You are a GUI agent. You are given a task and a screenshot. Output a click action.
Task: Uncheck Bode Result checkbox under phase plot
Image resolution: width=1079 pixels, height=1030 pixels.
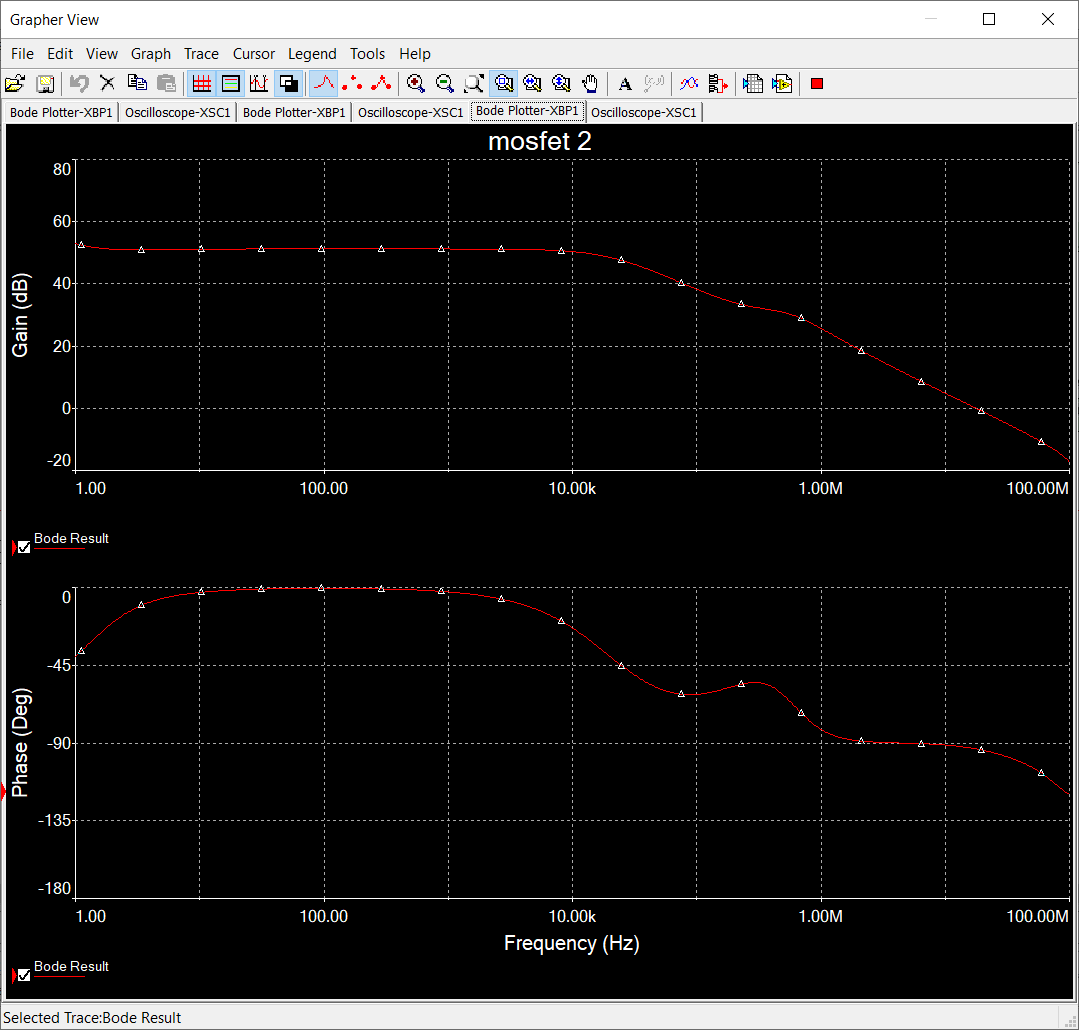click(24, 976)
